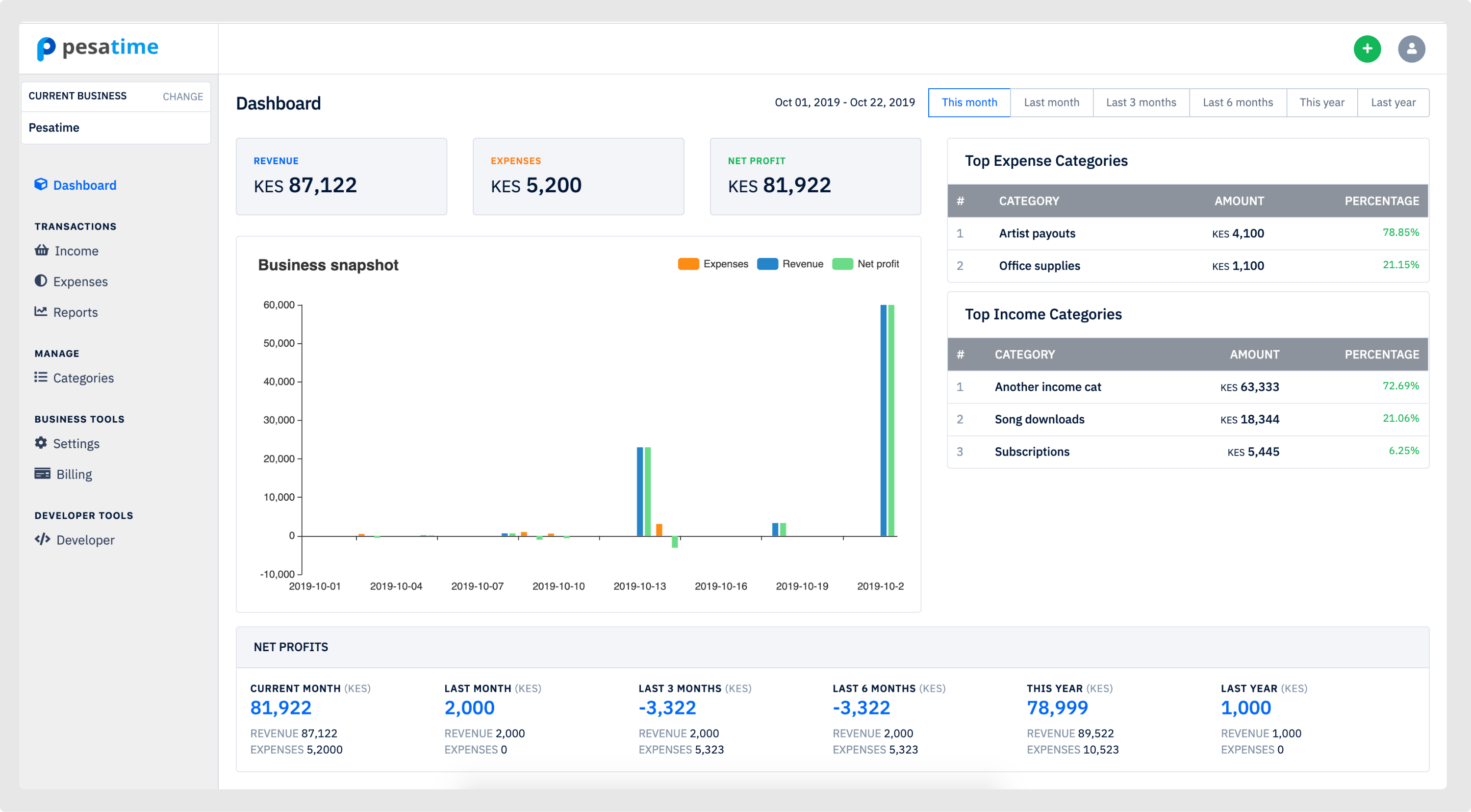Viewport: 1471px width, 812px height.
Task: Open the user profile avatar menu
Action: tap(1411, 49)
